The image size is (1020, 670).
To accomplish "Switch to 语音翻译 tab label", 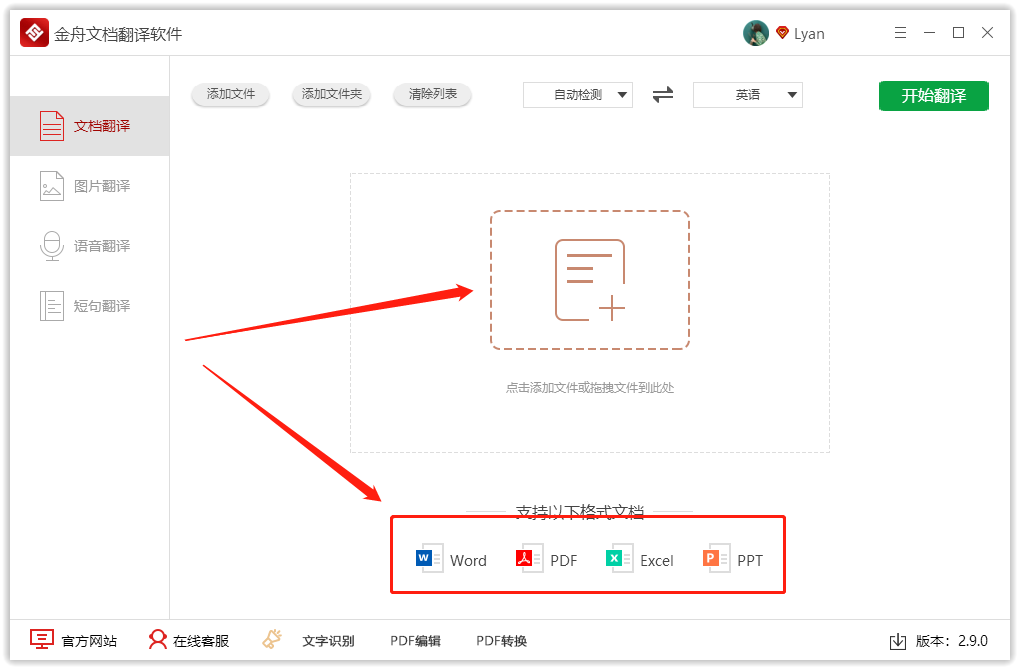I will coord(102,246).
